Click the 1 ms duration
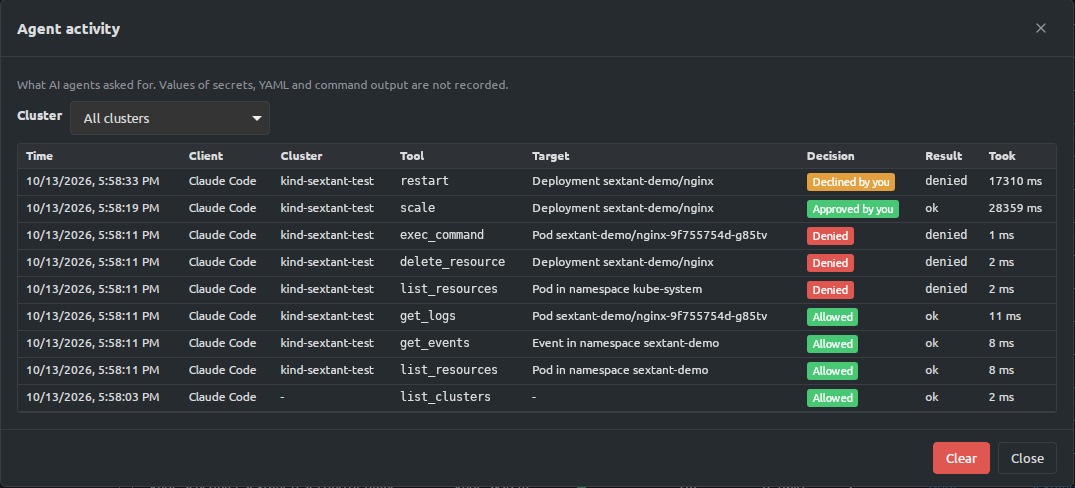The width and height of the screenshot is (1075, 488). click(1001, 235)
